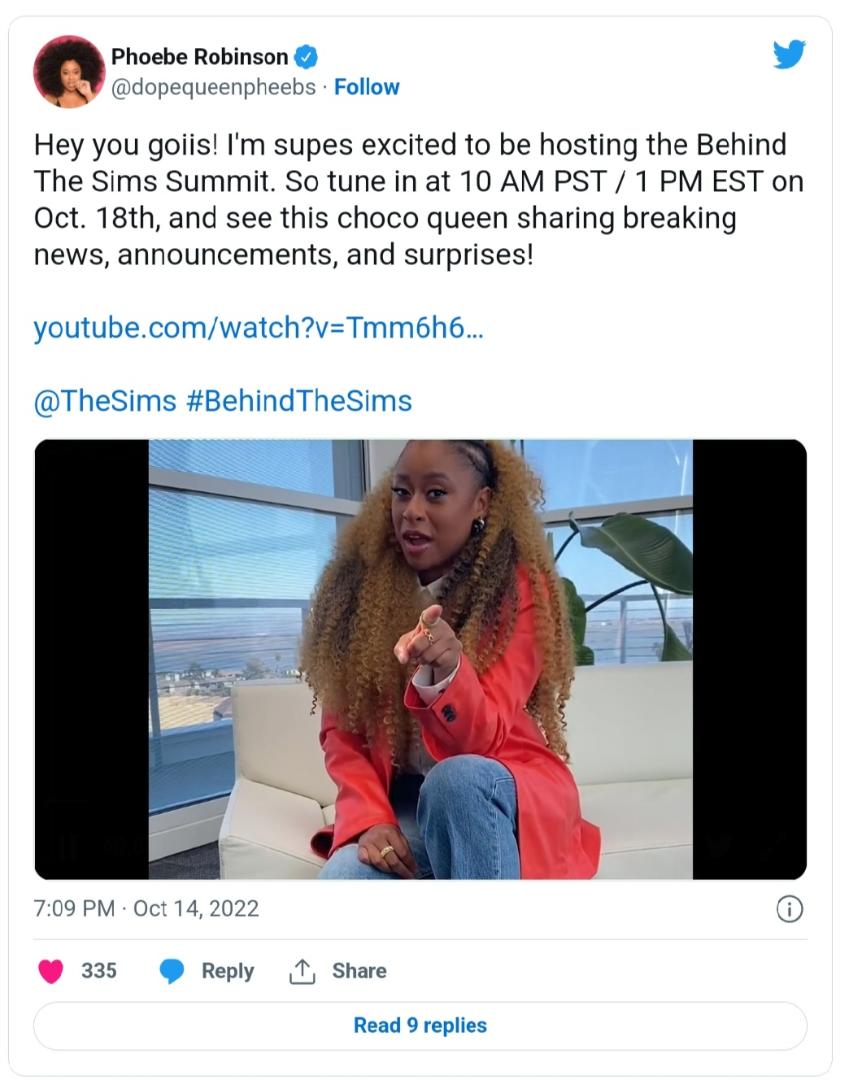Open the #BehindTheSims hashtag

point(299,401)
